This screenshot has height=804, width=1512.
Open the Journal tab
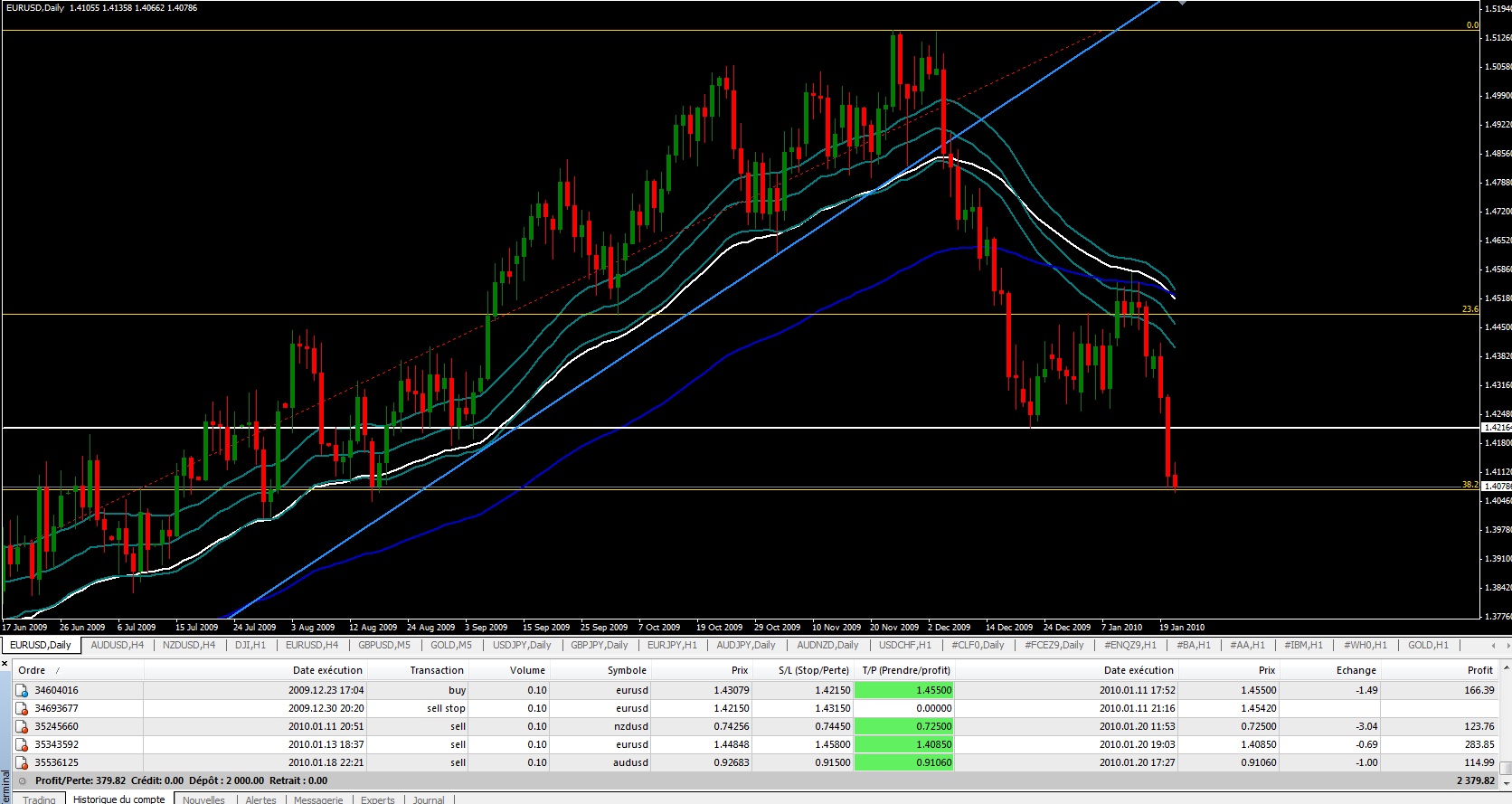coord(429,799)
